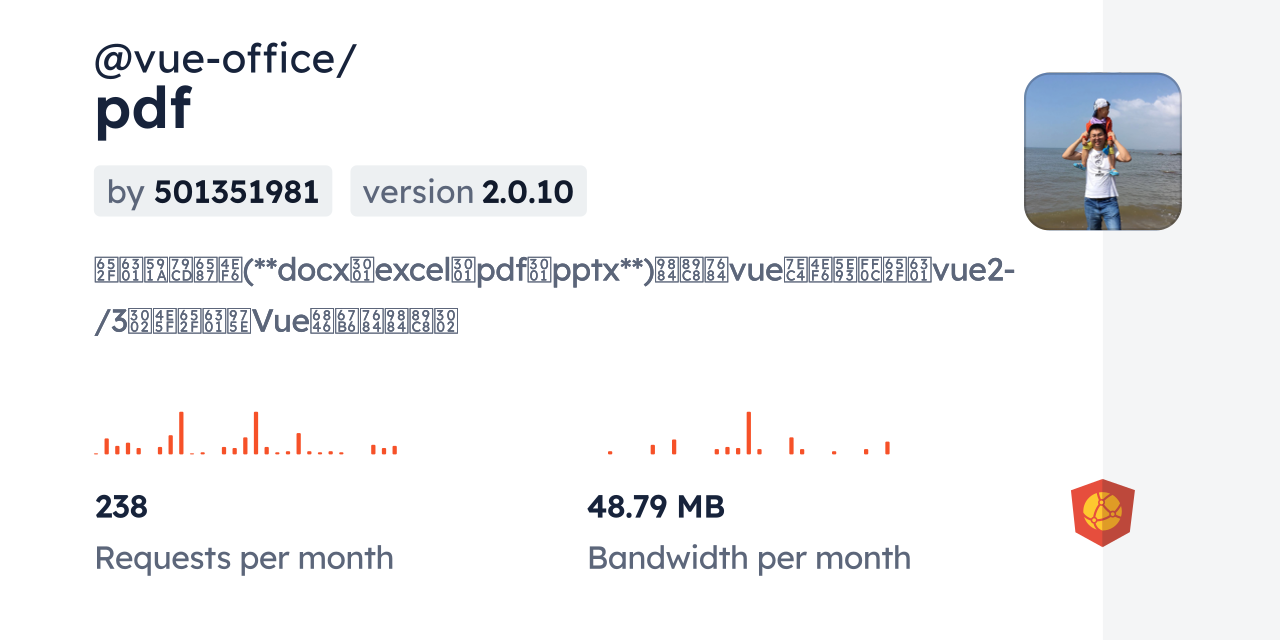Click the "pdf" package title
This screenshot has width=1280, height=640.
click(142, 109)
